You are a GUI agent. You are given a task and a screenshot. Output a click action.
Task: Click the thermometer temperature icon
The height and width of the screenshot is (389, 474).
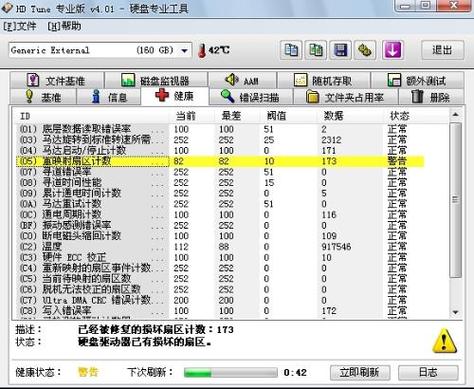(x=202, y=51)
